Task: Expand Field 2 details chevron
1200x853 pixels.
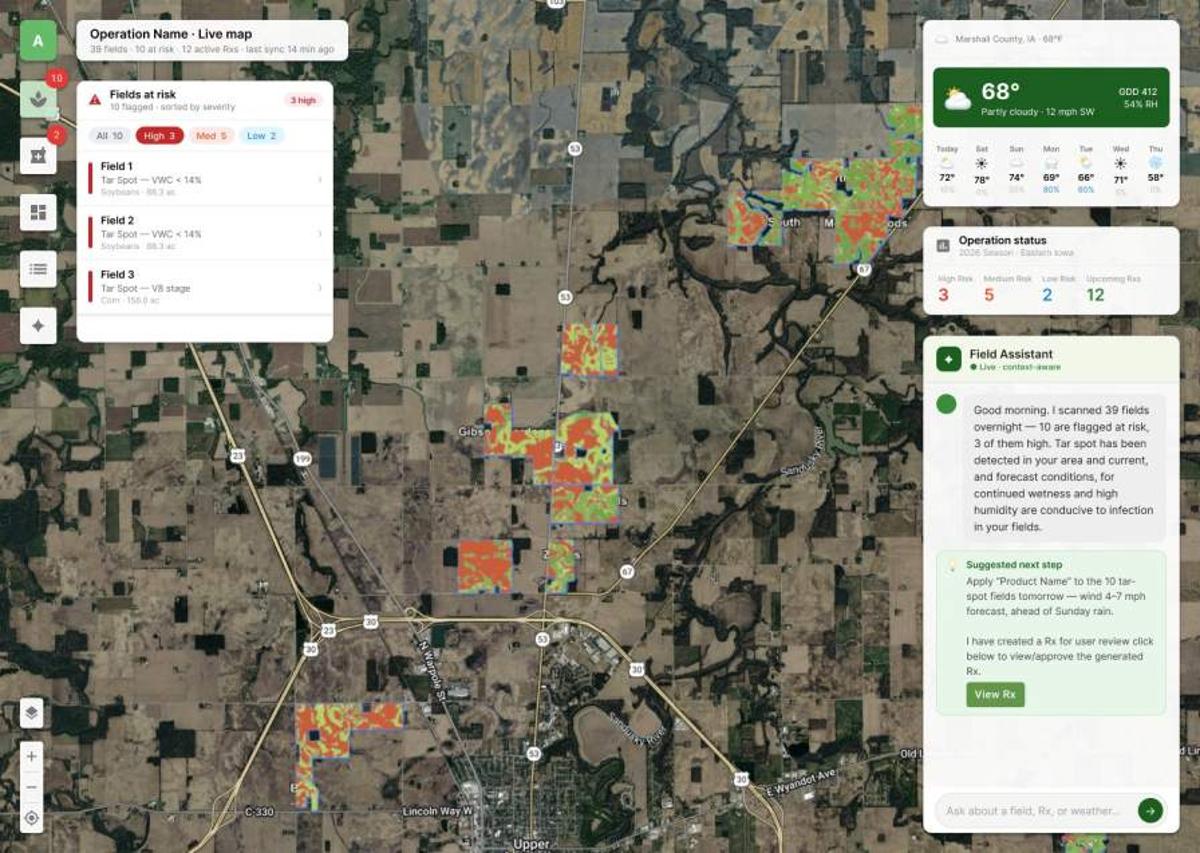Action: pyautogui.click(x=320, y=233)
